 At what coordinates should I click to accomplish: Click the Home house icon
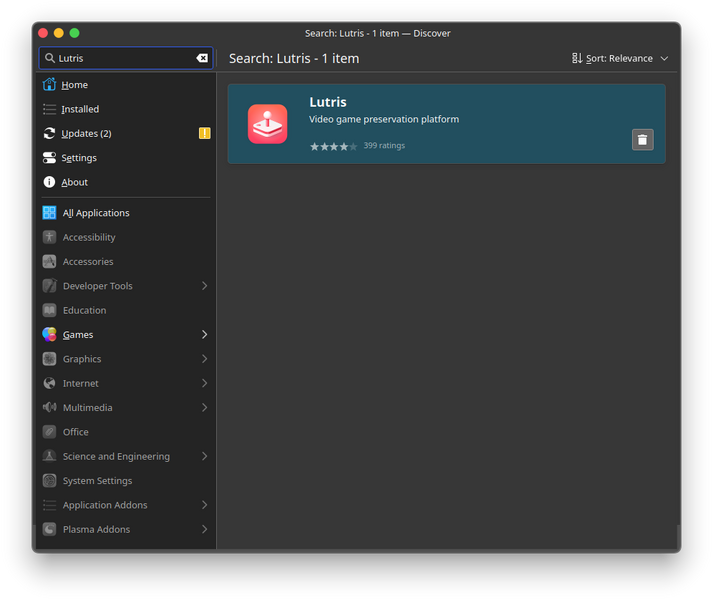tap(49, 85)
